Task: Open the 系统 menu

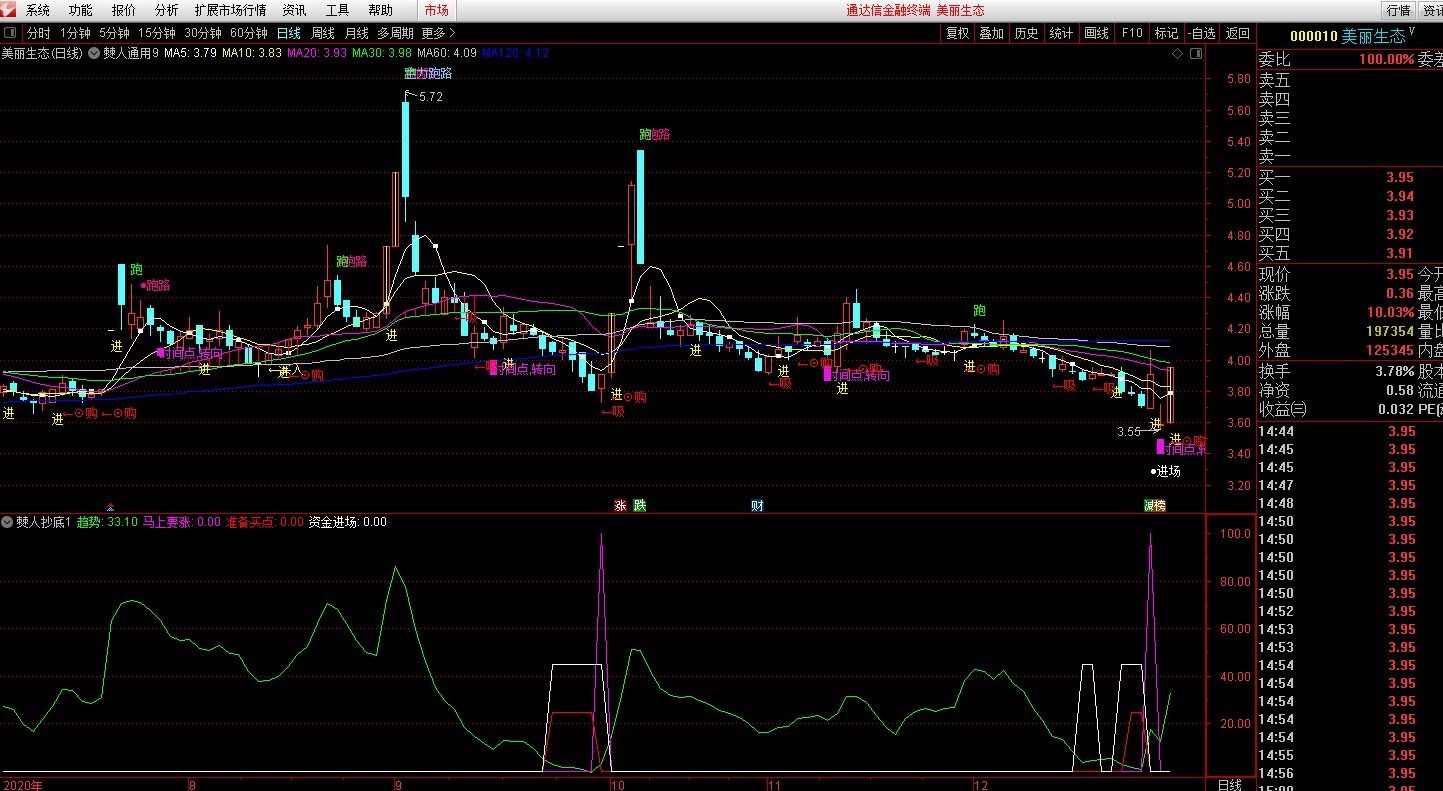Action: 38,10
